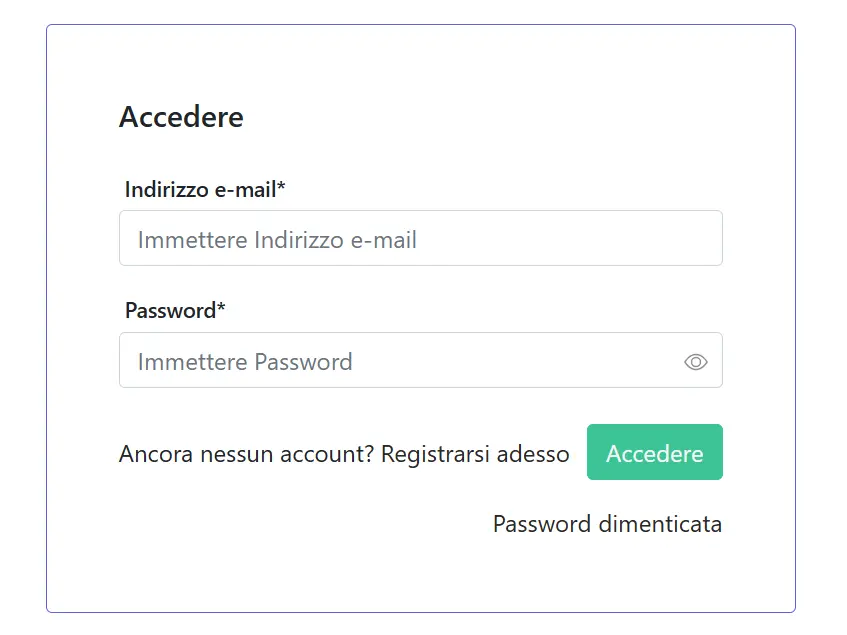This screenshot has width=847, height=635.
Task: Click the asterisk after Indirizzo e-mail
Action: coord(281,185)
